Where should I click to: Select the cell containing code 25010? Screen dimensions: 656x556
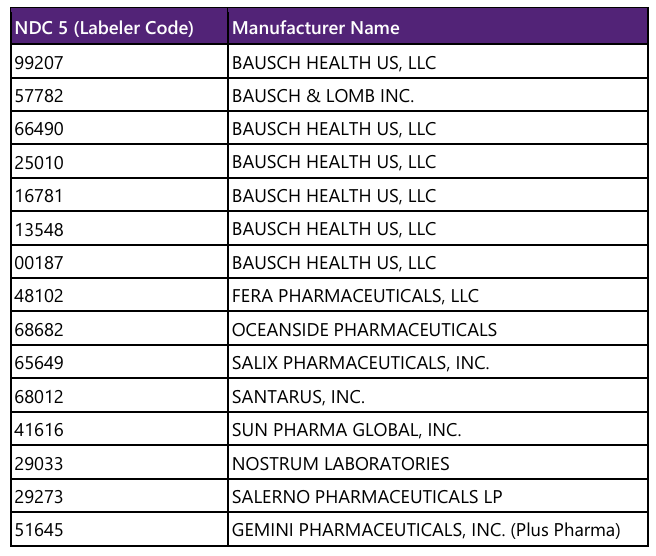tap(38, 162)
